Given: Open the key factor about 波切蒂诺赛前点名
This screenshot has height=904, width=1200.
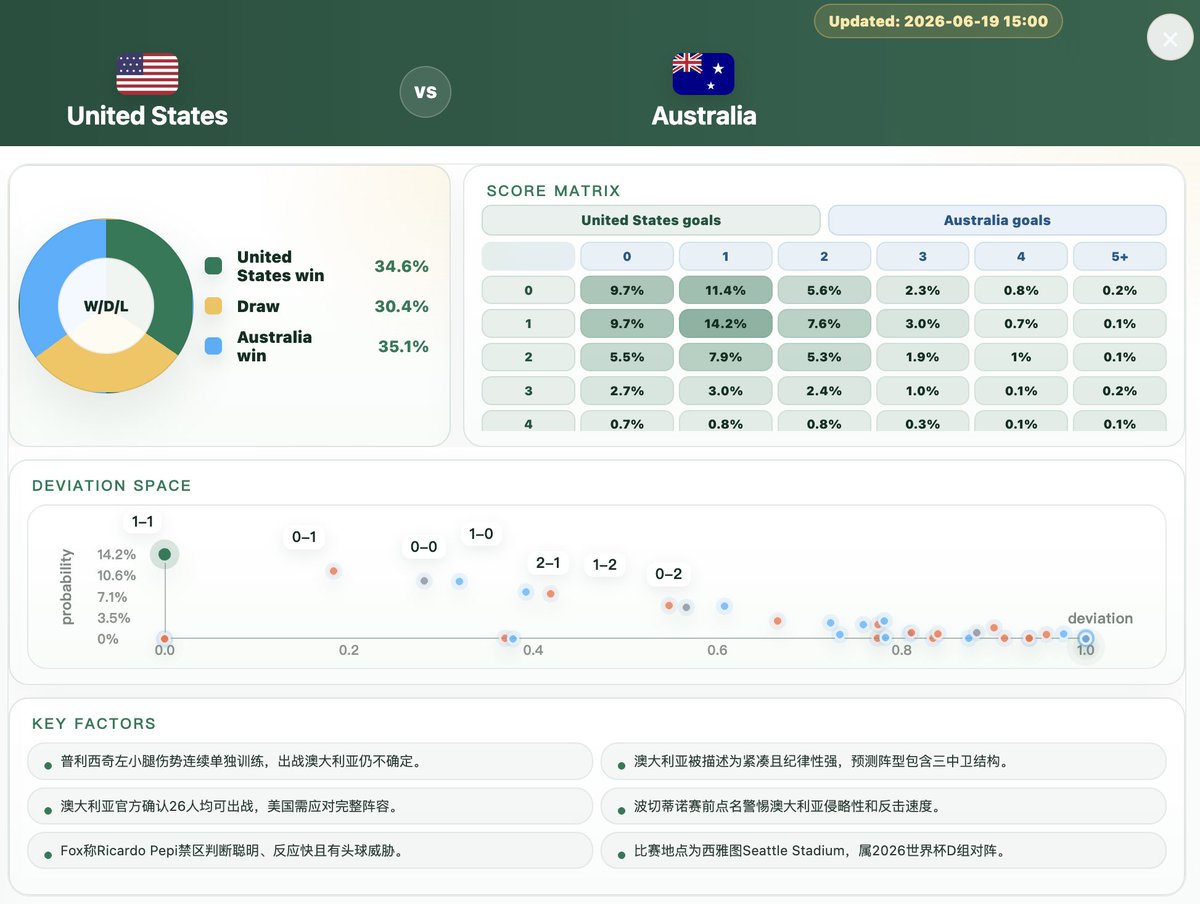Looking at the screenshot, I should pos(884,806).
